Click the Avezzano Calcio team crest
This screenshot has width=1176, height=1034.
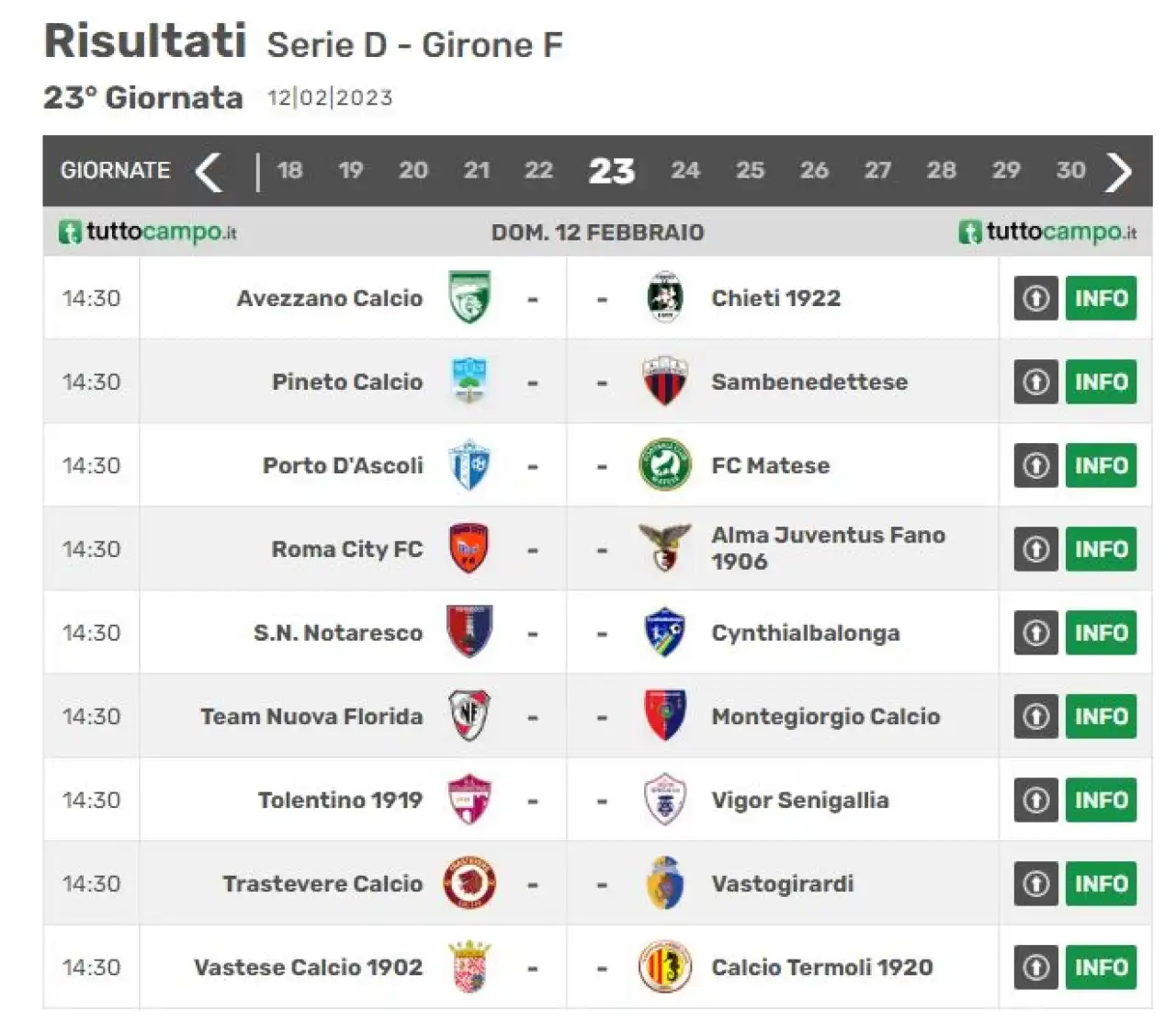[x=469, y=297]
